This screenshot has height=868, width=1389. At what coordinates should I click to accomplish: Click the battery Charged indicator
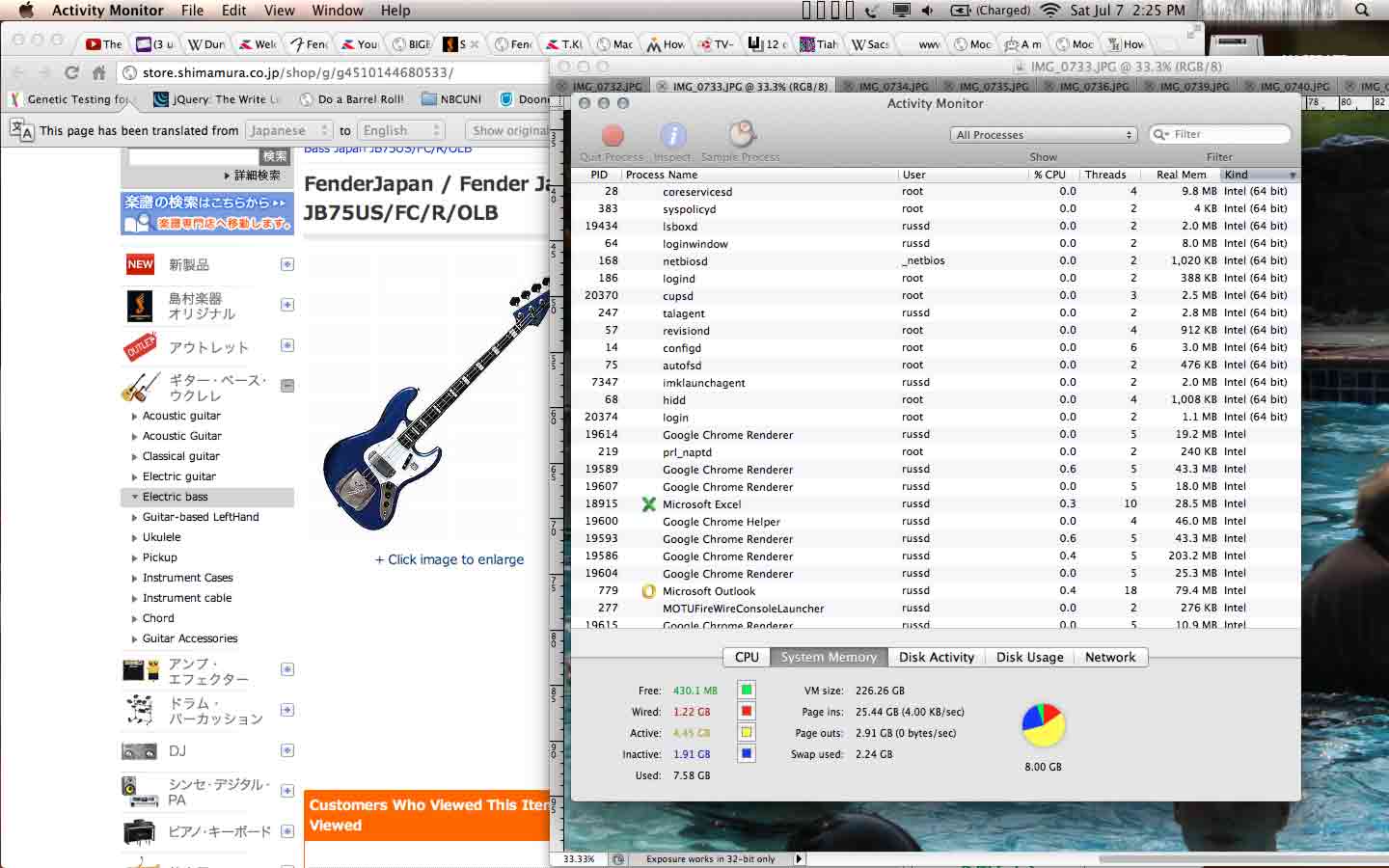[x=991, y=11]
